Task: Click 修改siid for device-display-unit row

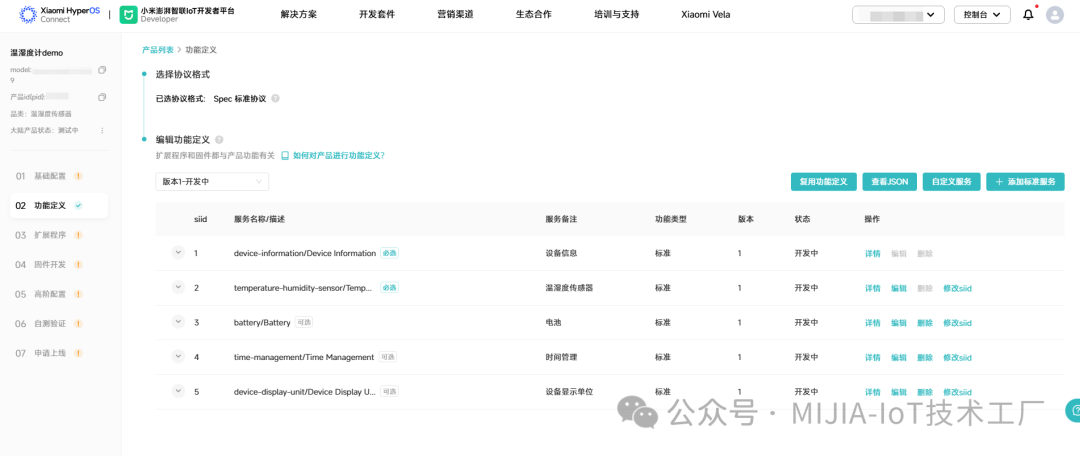Action: coord(957,392)
